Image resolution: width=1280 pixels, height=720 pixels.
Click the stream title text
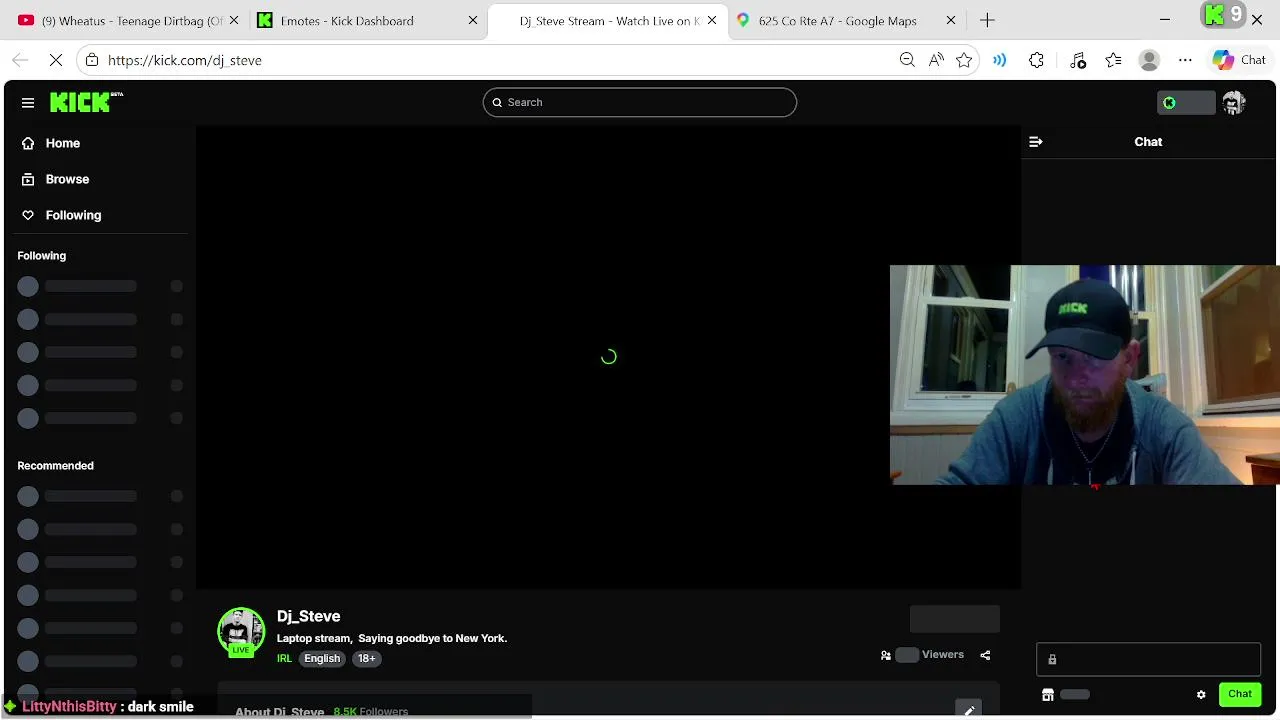[392, 638]
